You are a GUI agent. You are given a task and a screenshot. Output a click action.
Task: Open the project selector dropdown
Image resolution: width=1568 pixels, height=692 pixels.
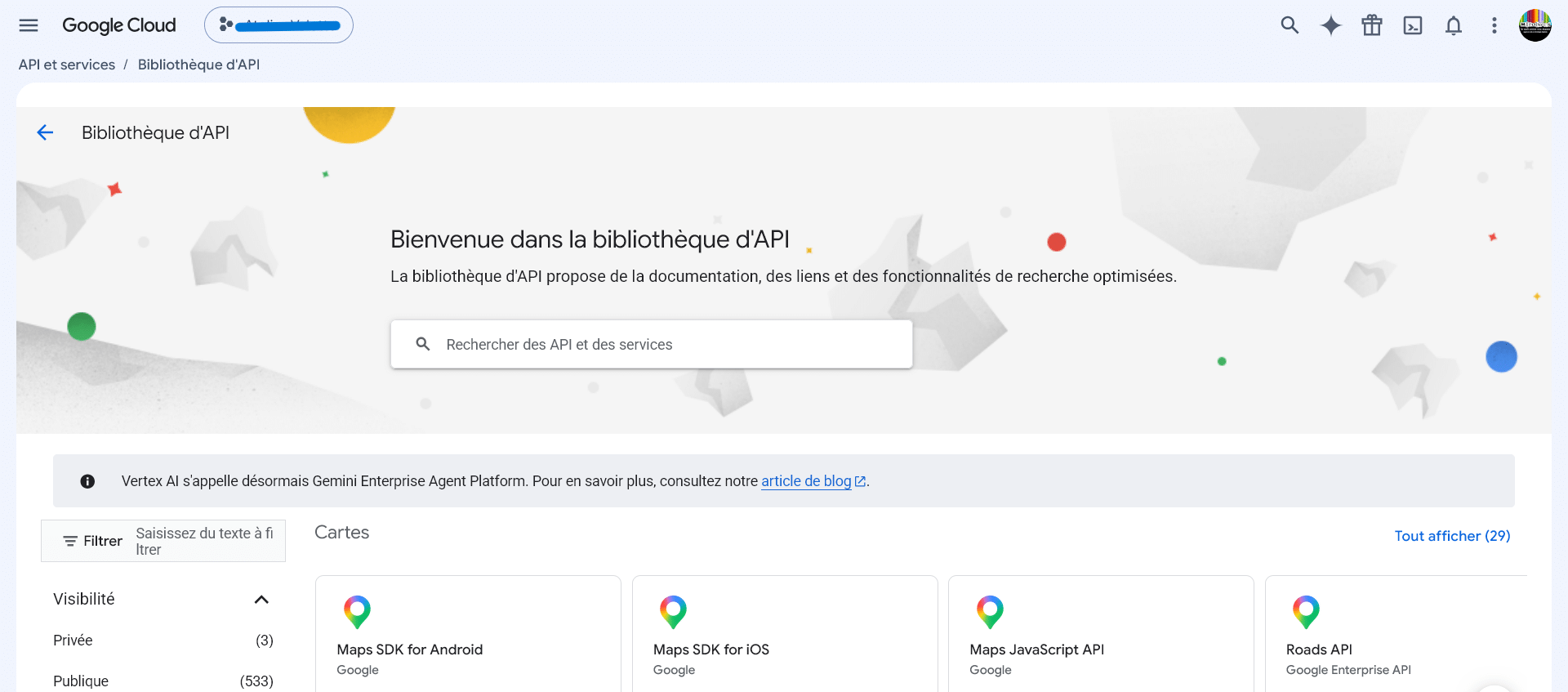point(278,25)
